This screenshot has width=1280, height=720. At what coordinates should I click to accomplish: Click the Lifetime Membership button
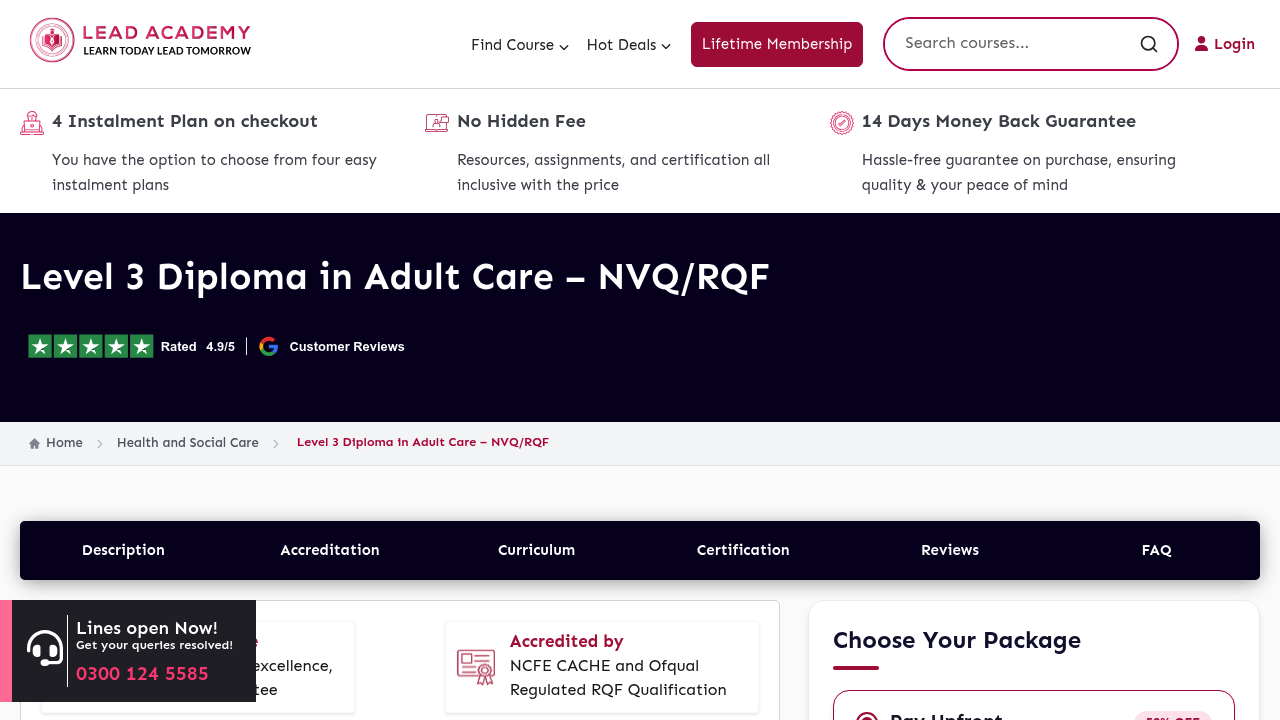pyautogui.click(x=777, y=44)
